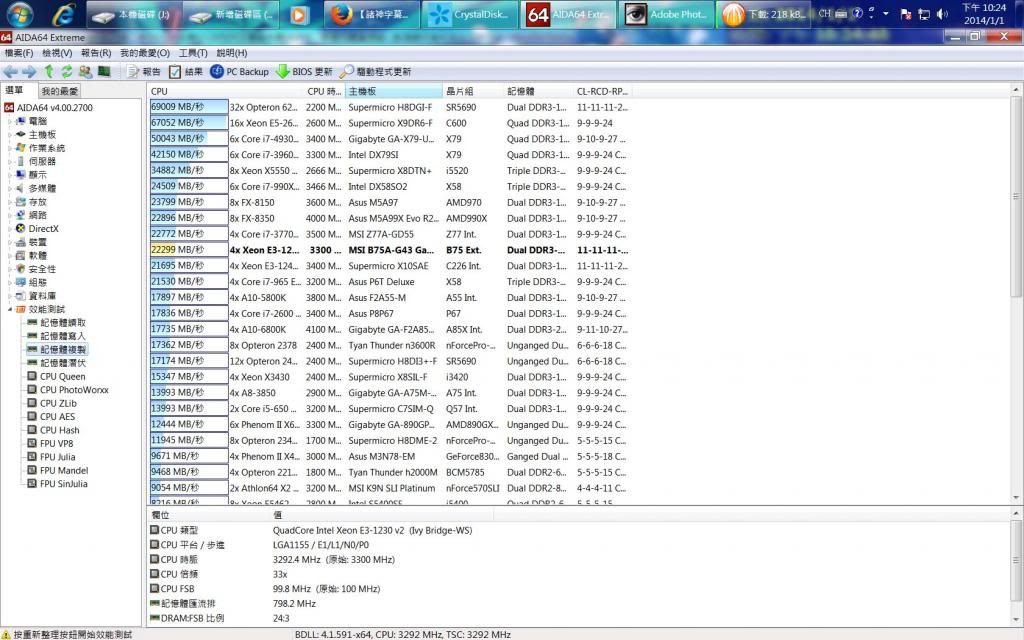Click the Back arrow toolbar icon

[x=10, y=72]
